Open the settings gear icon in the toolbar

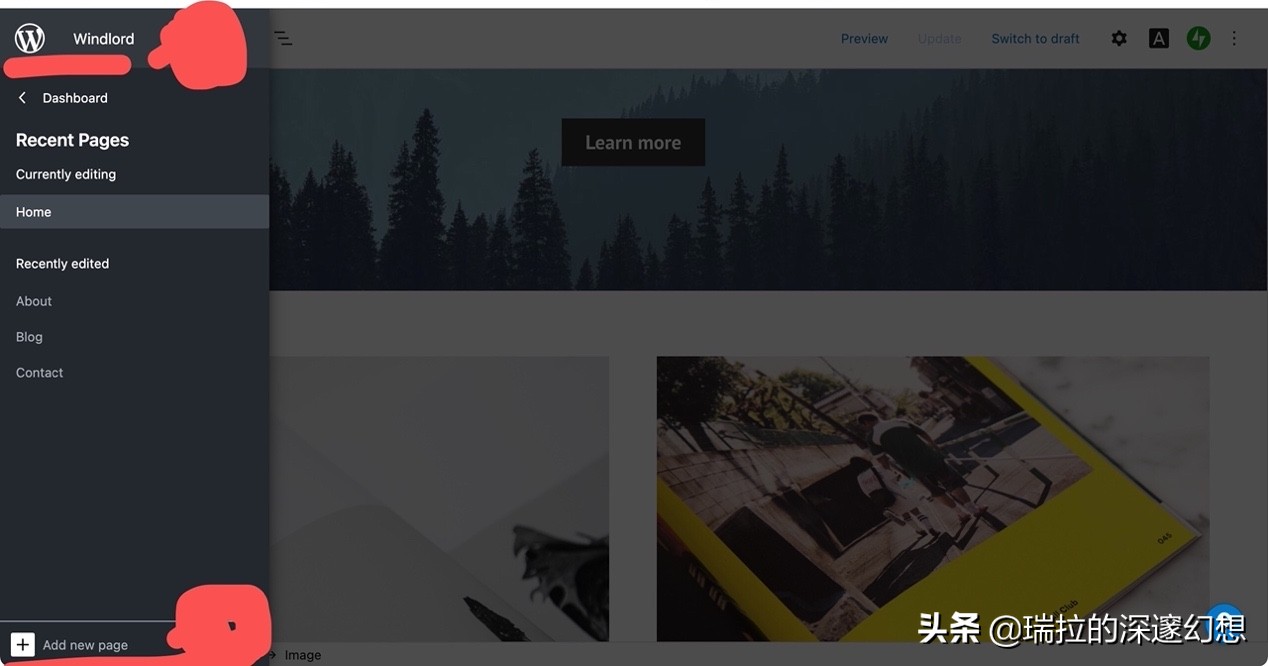coord(1118,37)
